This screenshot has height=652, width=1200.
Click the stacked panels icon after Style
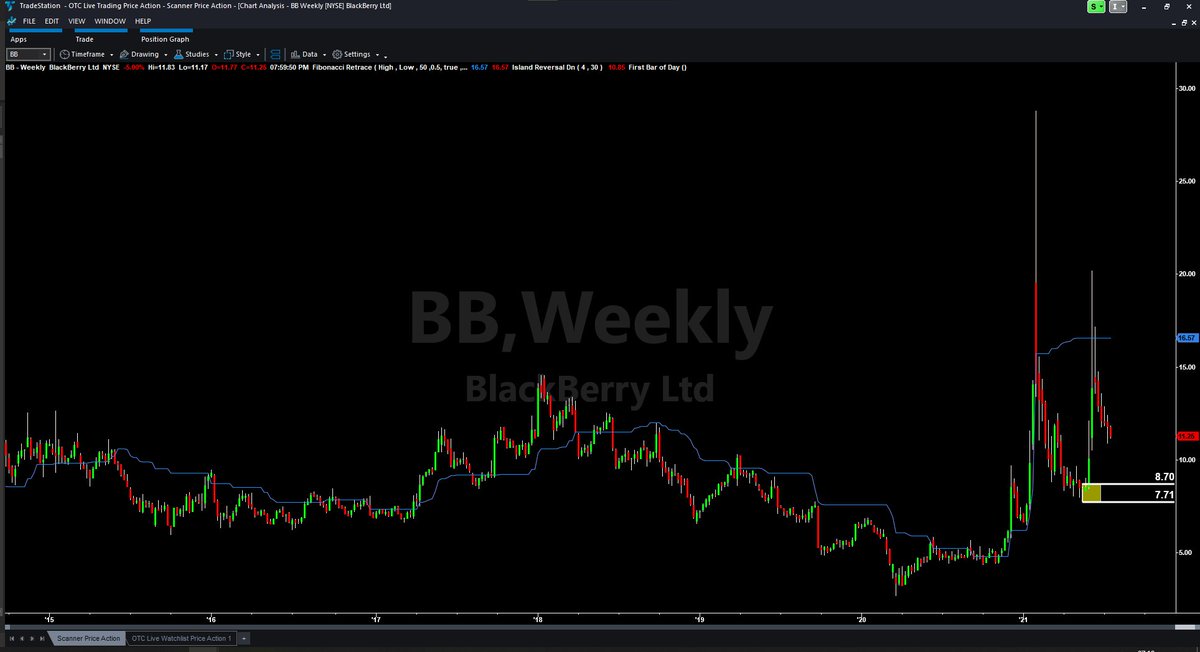pos(276,54)
